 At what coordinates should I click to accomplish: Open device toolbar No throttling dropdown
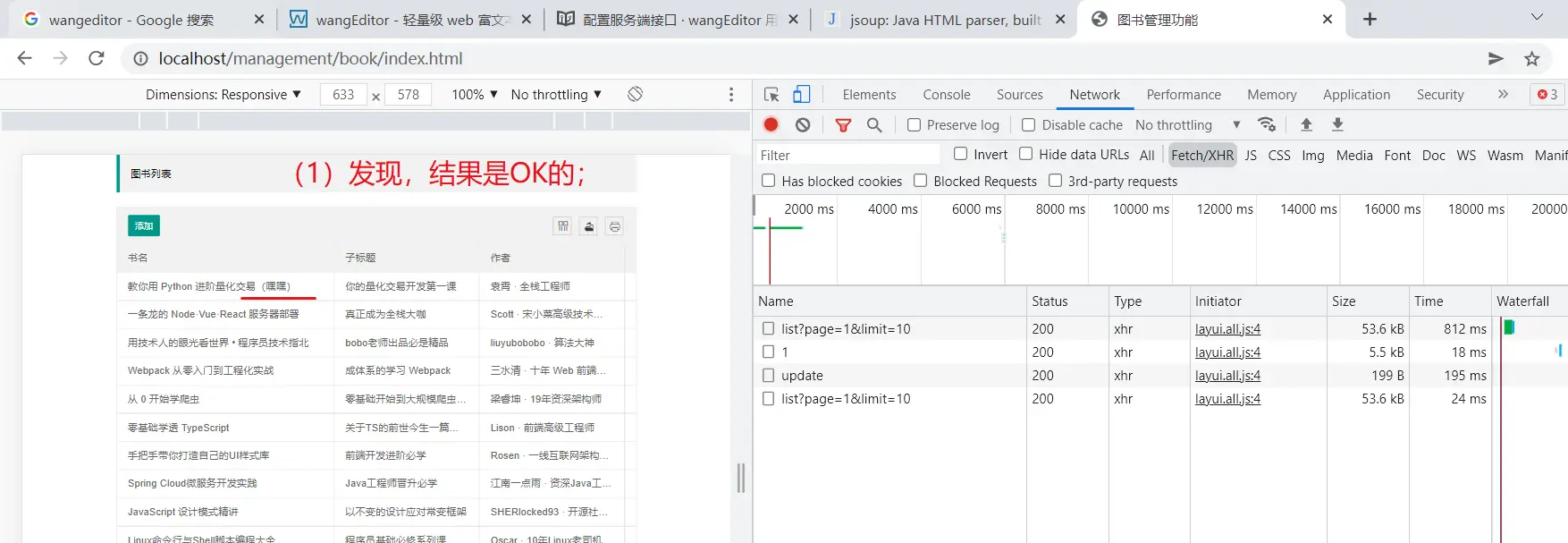tap(556, 94)
